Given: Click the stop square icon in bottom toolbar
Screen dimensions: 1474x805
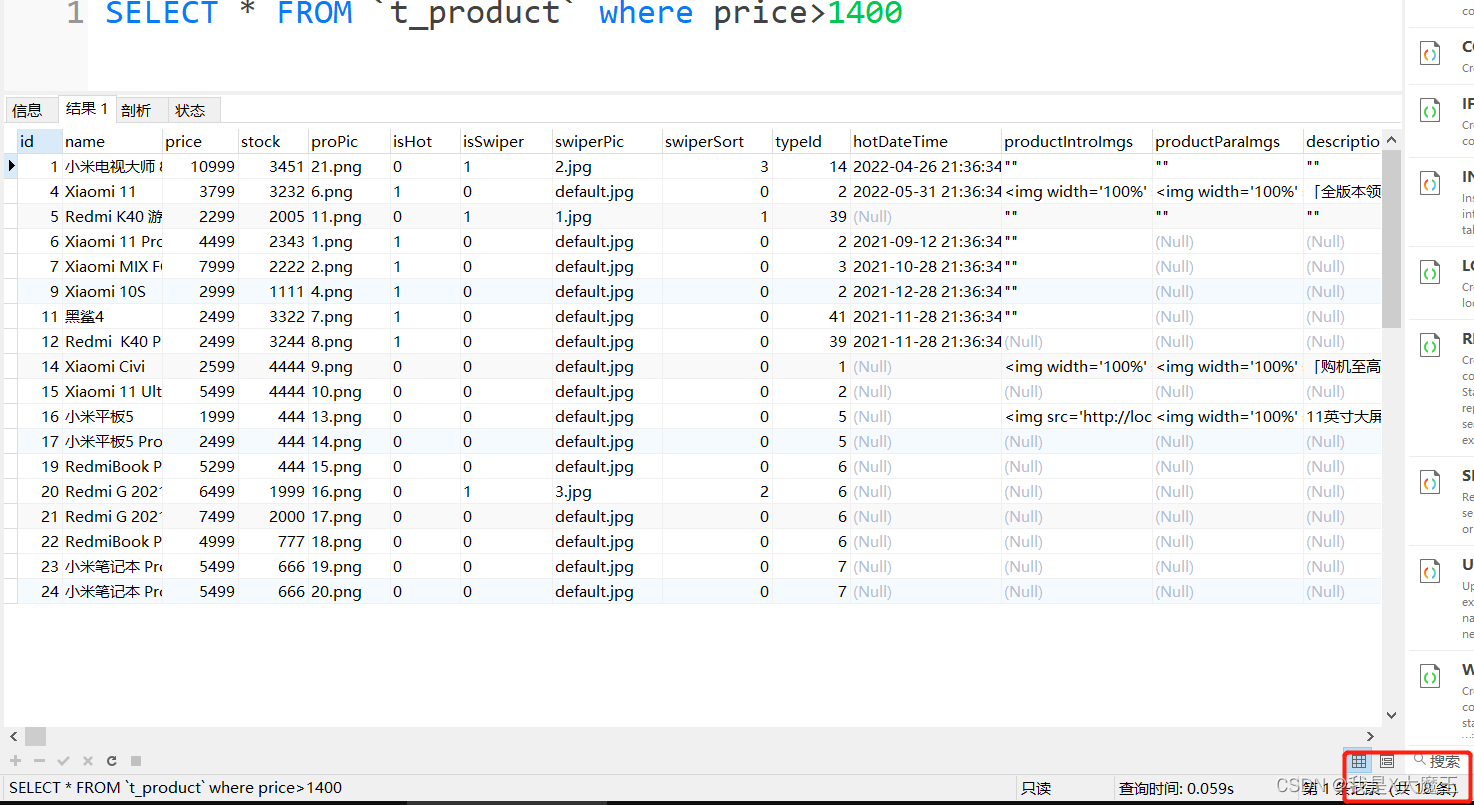Looking at the screenshot, I should (136, 761).
